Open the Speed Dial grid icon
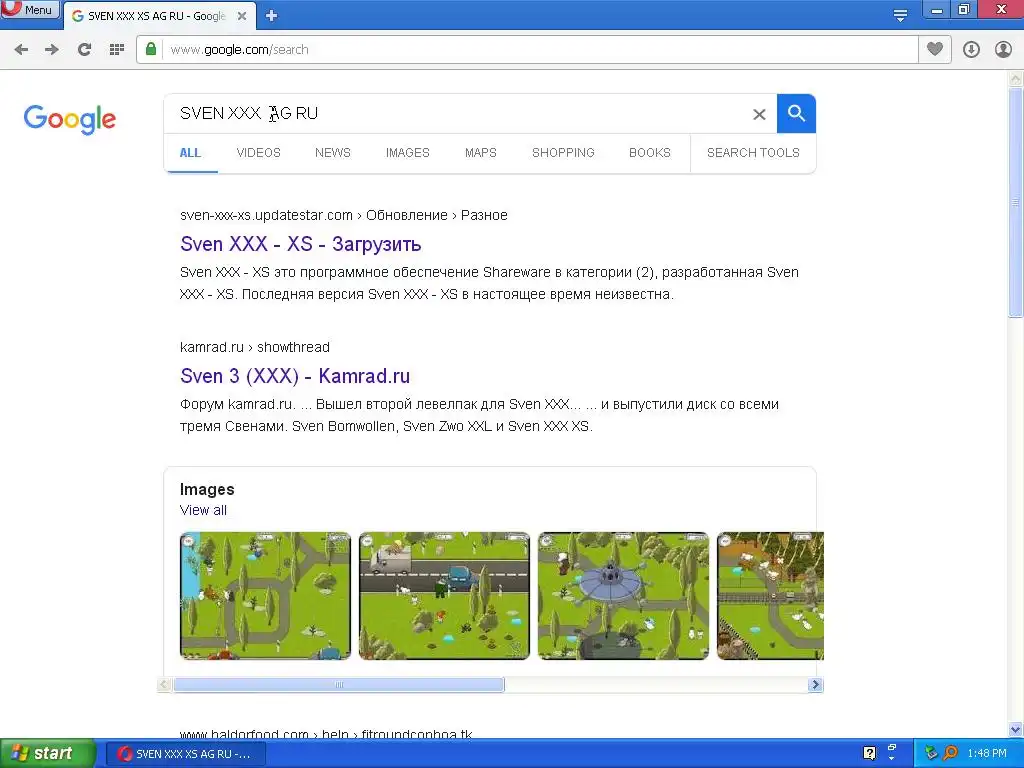 116,50
